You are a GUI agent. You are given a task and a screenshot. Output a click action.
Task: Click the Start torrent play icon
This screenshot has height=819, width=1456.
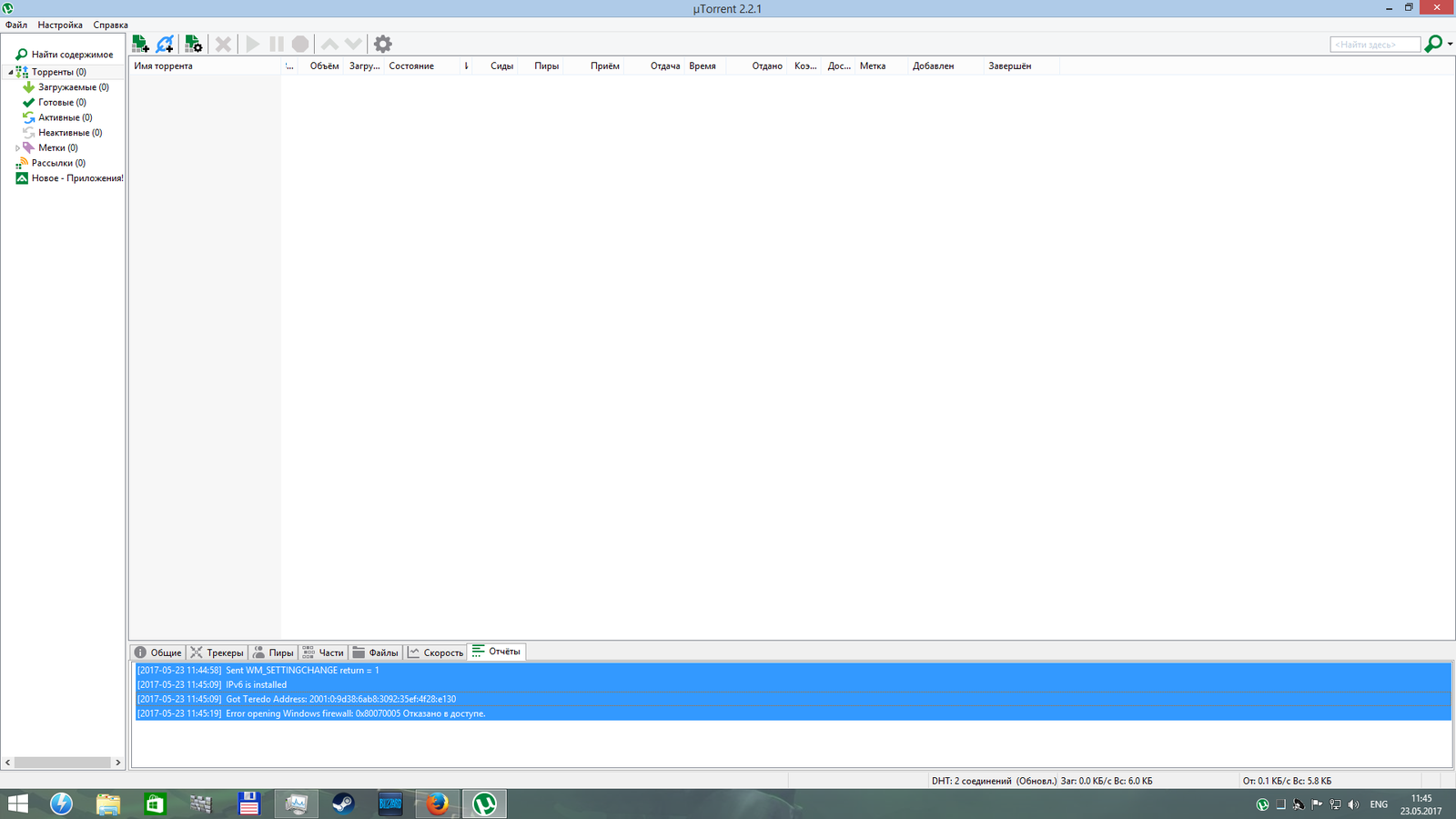coord(253,44)
